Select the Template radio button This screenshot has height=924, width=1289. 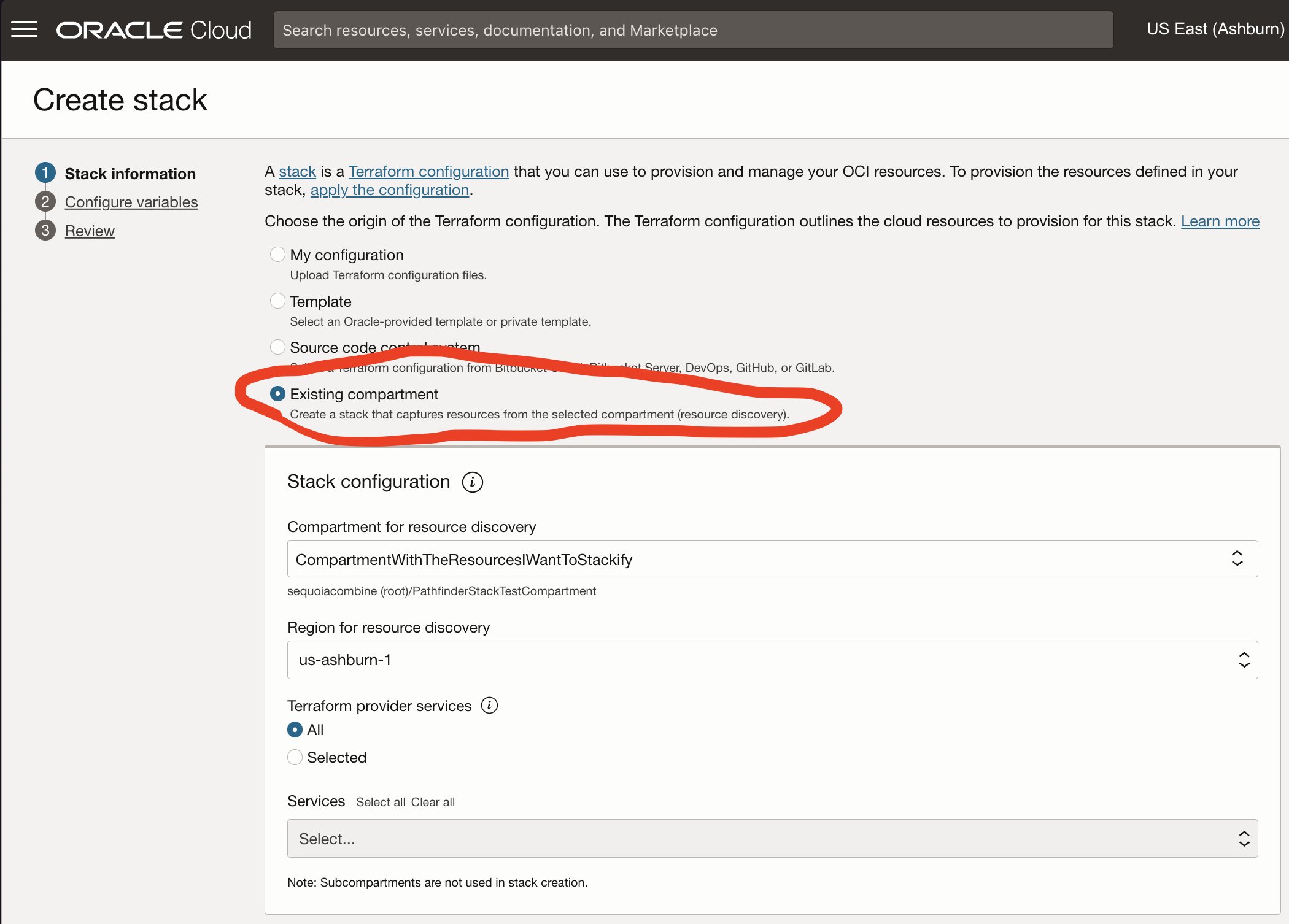pos(277,301)
